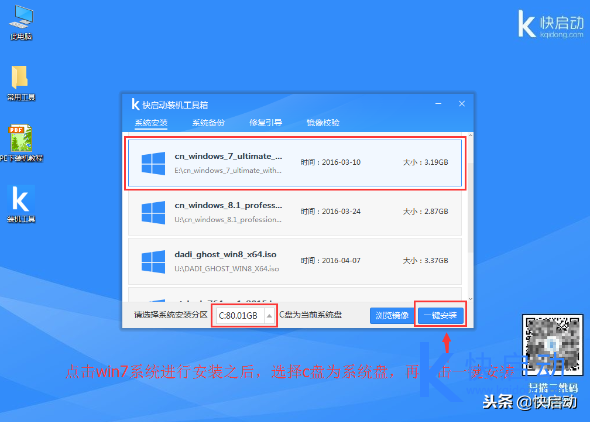Click the K logo in window title bar

tap(135, 104)
